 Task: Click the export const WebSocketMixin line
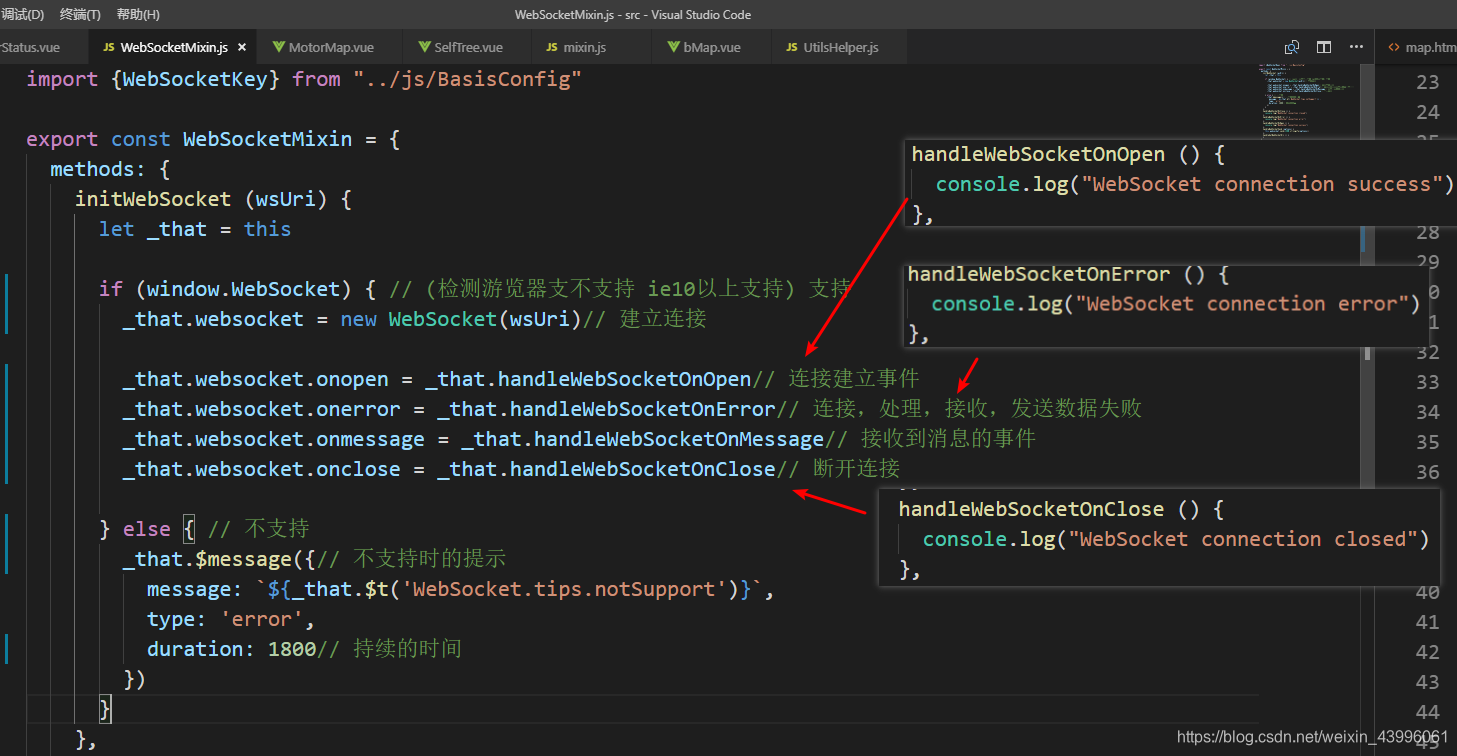pos(213,139)
